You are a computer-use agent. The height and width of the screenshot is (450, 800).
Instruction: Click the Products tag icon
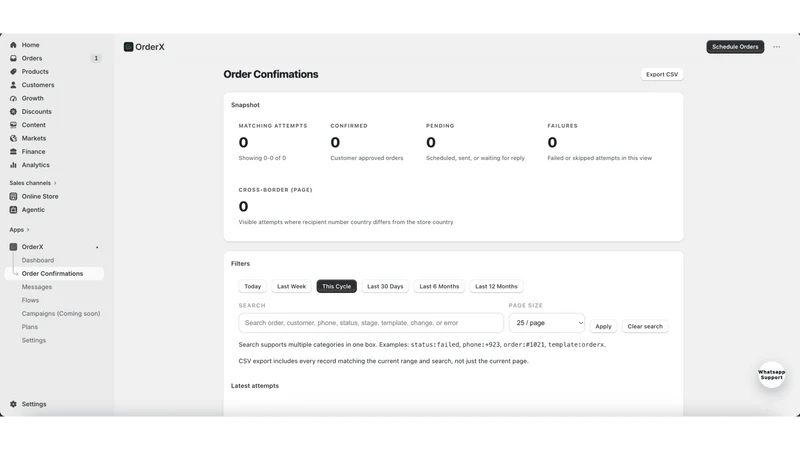coord(13,71)
